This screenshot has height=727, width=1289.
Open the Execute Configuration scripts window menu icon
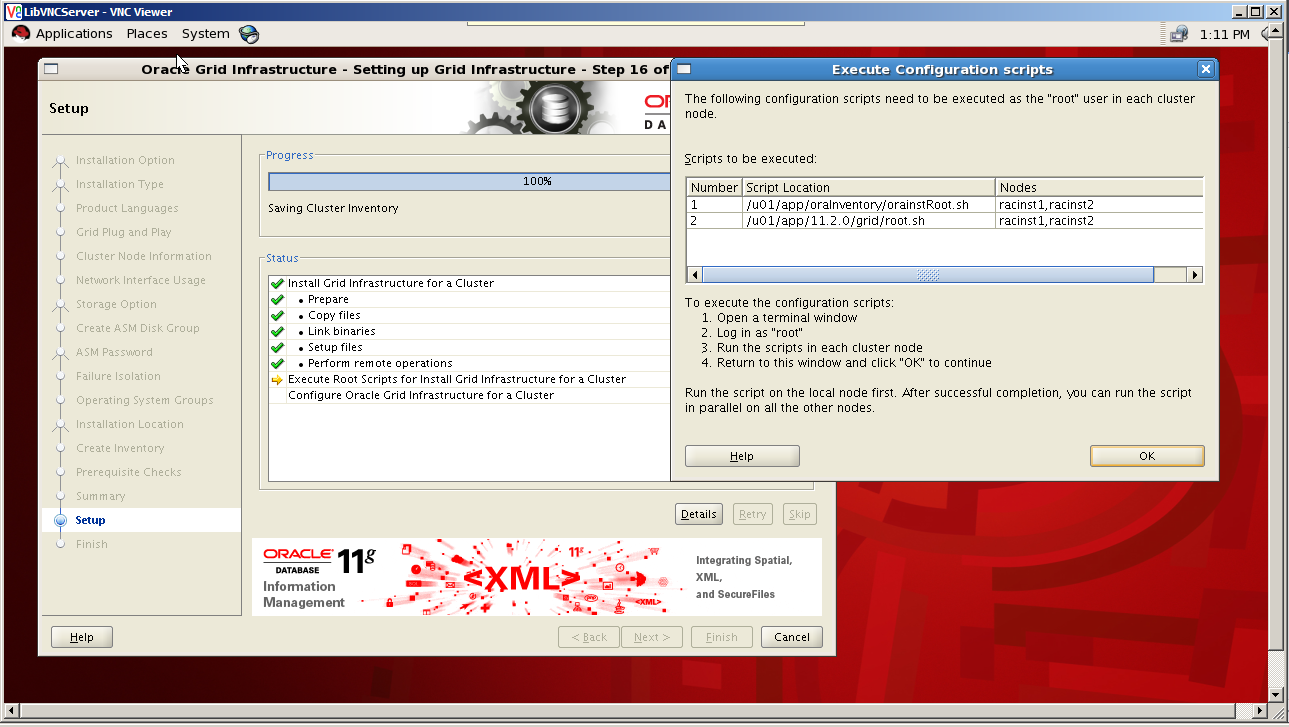[x=684, y=69]
